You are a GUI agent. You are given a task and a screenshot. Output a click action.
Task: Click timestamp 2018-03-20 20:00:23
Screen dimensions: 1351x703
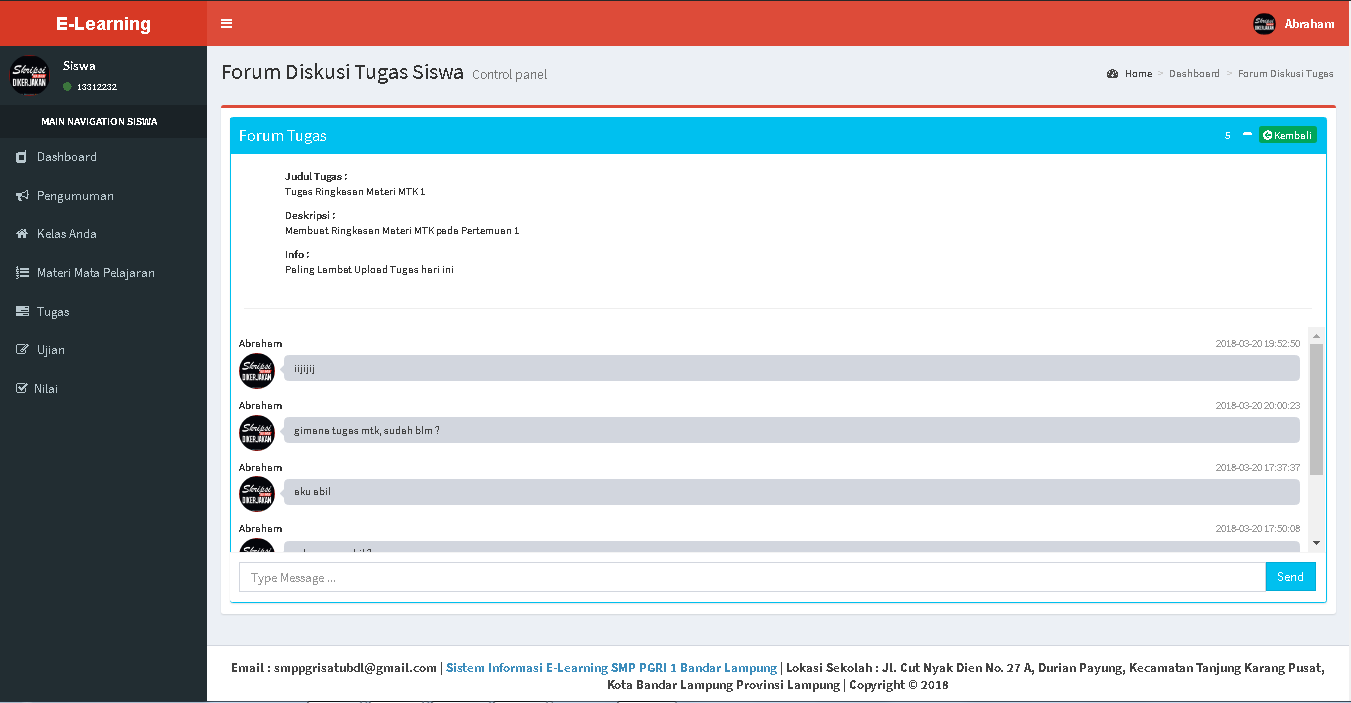coord(1258,406)
